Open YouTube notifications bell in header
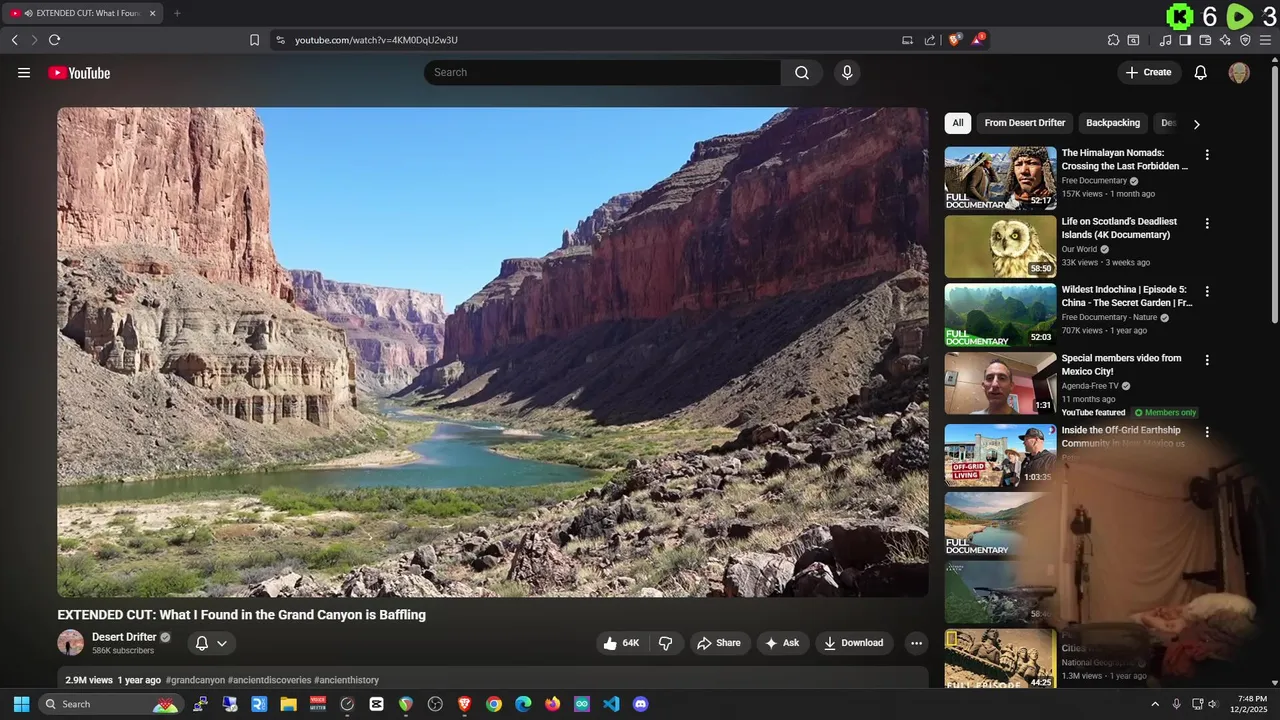Screen dimensions: 1280x720 pos(1201,73)
